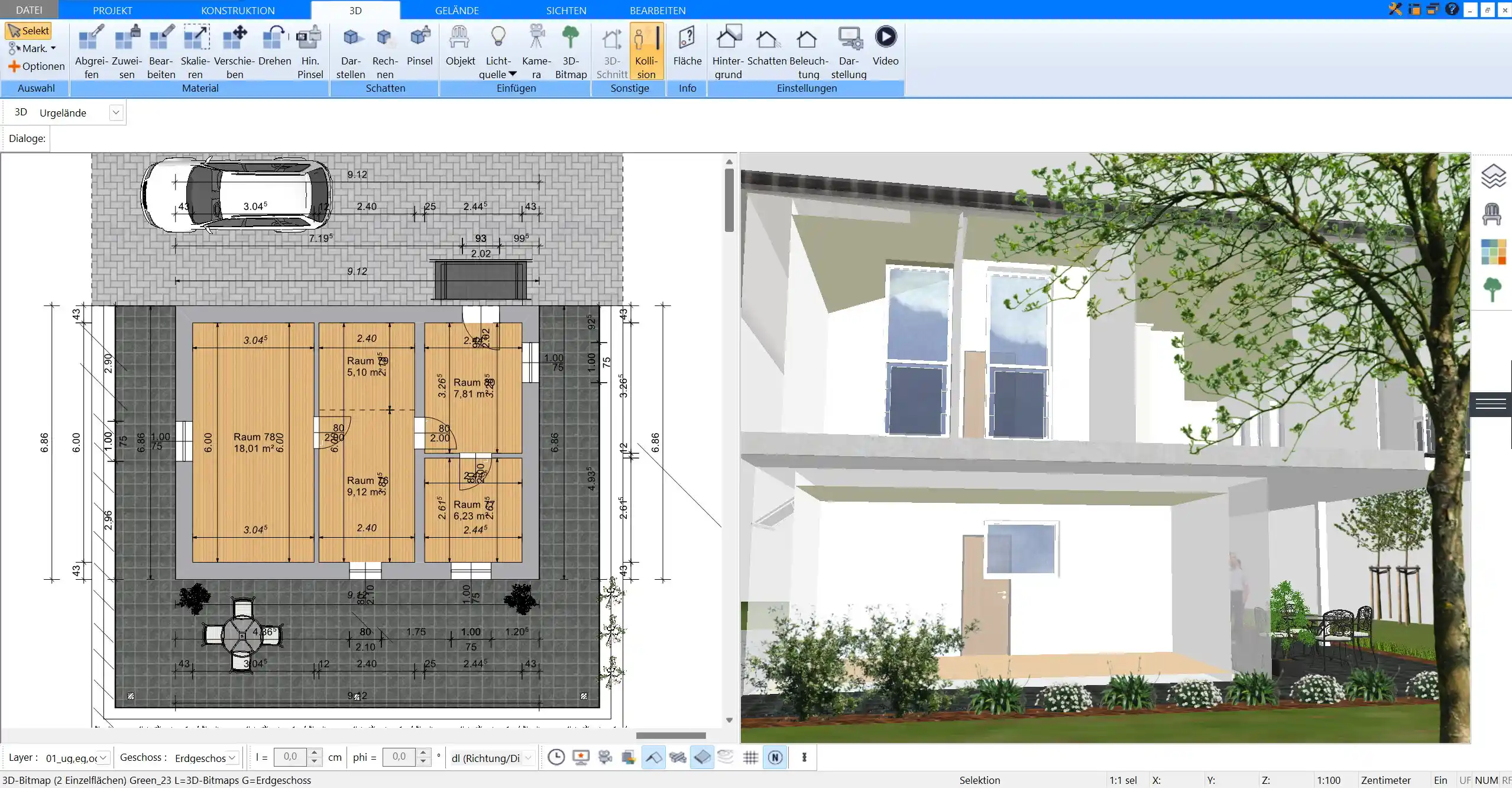Switch to the KONSTRUKTION tab
This screenshot has height=788, width=1512.
(x=238, y=10)
